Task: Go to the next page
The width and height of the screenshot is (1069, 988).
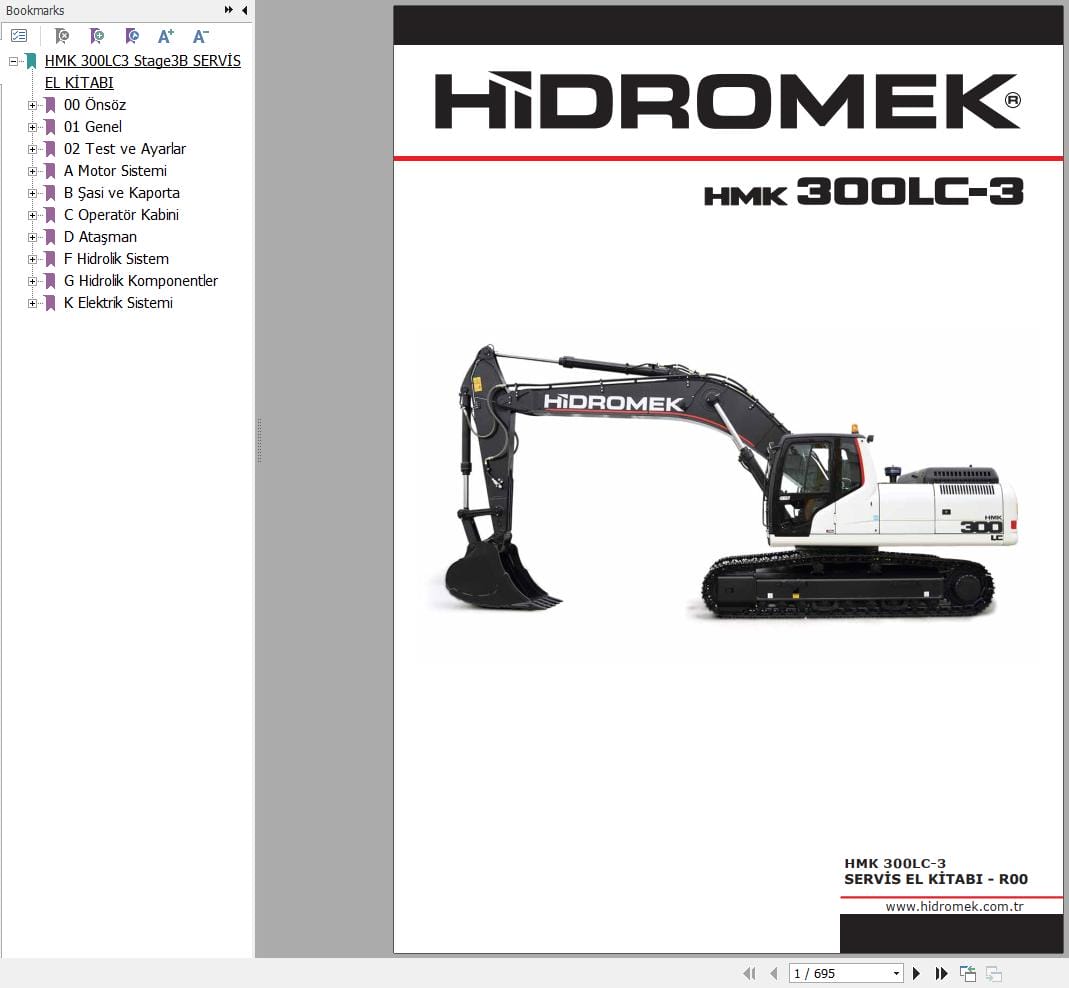Action: click(917, 973)
